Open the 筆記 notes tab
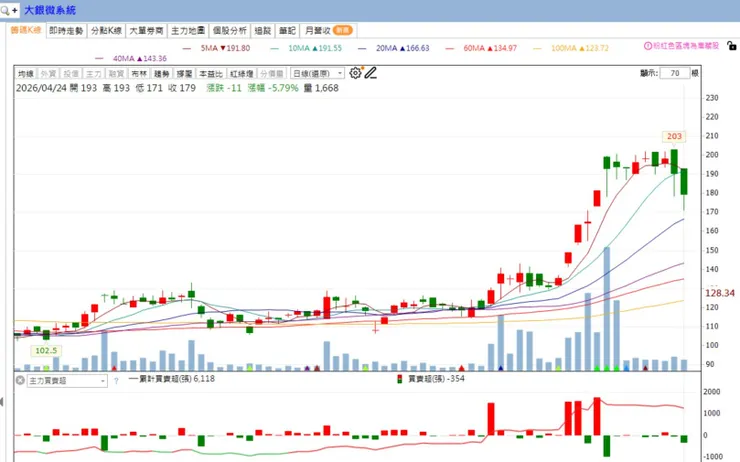The width and height of the screenshot is (740, 462). [287, 31]
